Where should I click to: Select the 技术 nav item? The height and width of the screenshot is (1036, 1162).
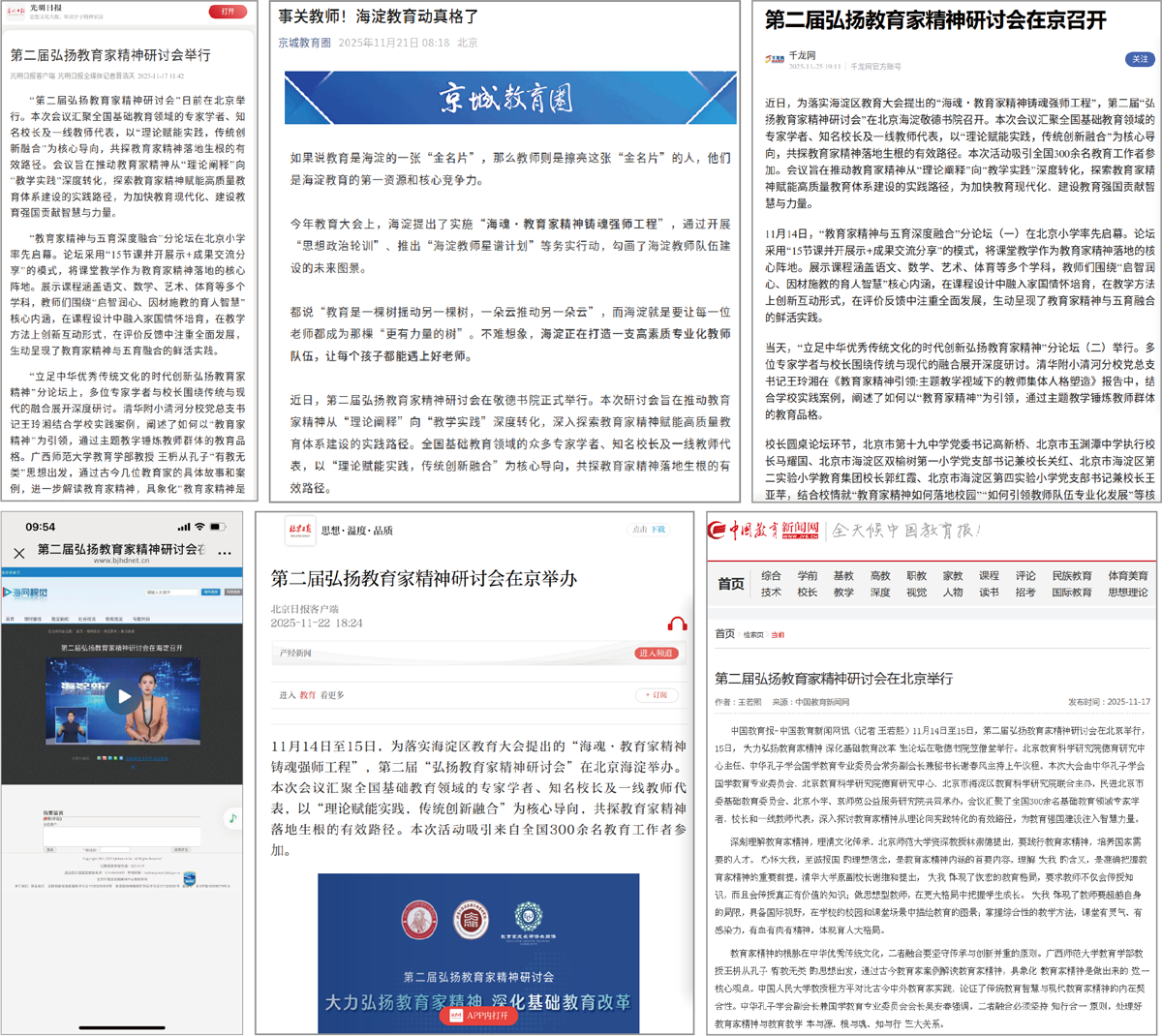(771, 593)
